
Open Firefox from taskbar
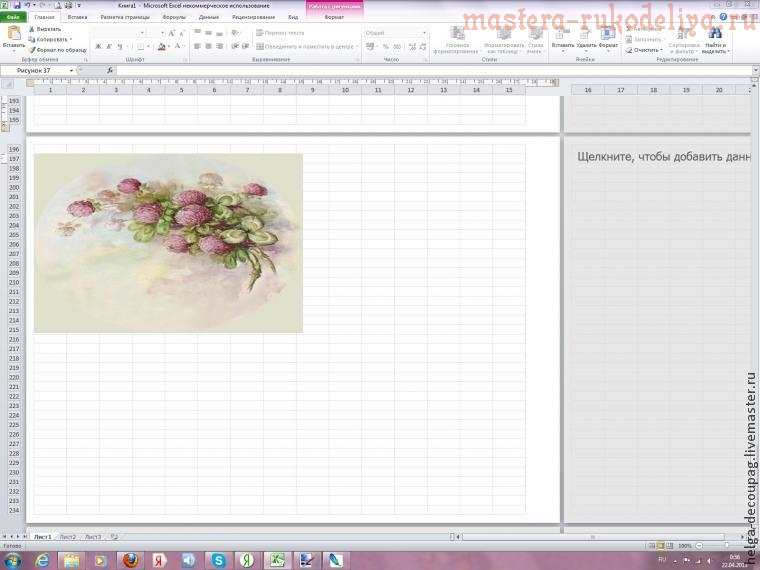(x=130, y=560)
